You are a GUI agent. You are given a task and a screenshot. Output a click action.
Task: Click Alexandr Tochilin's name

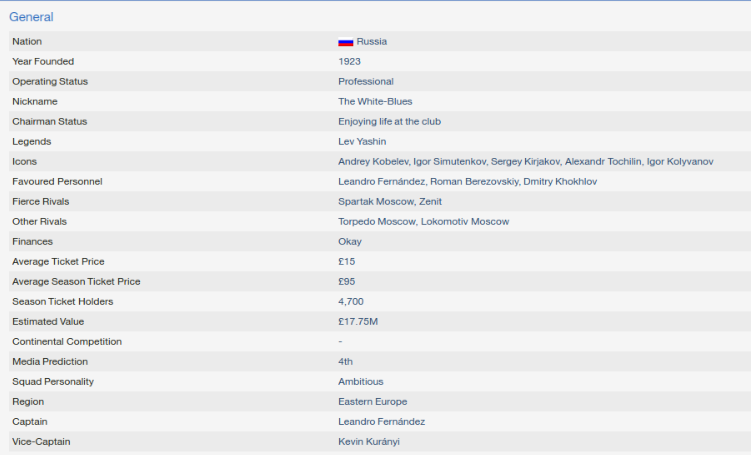tap(602, 162)
